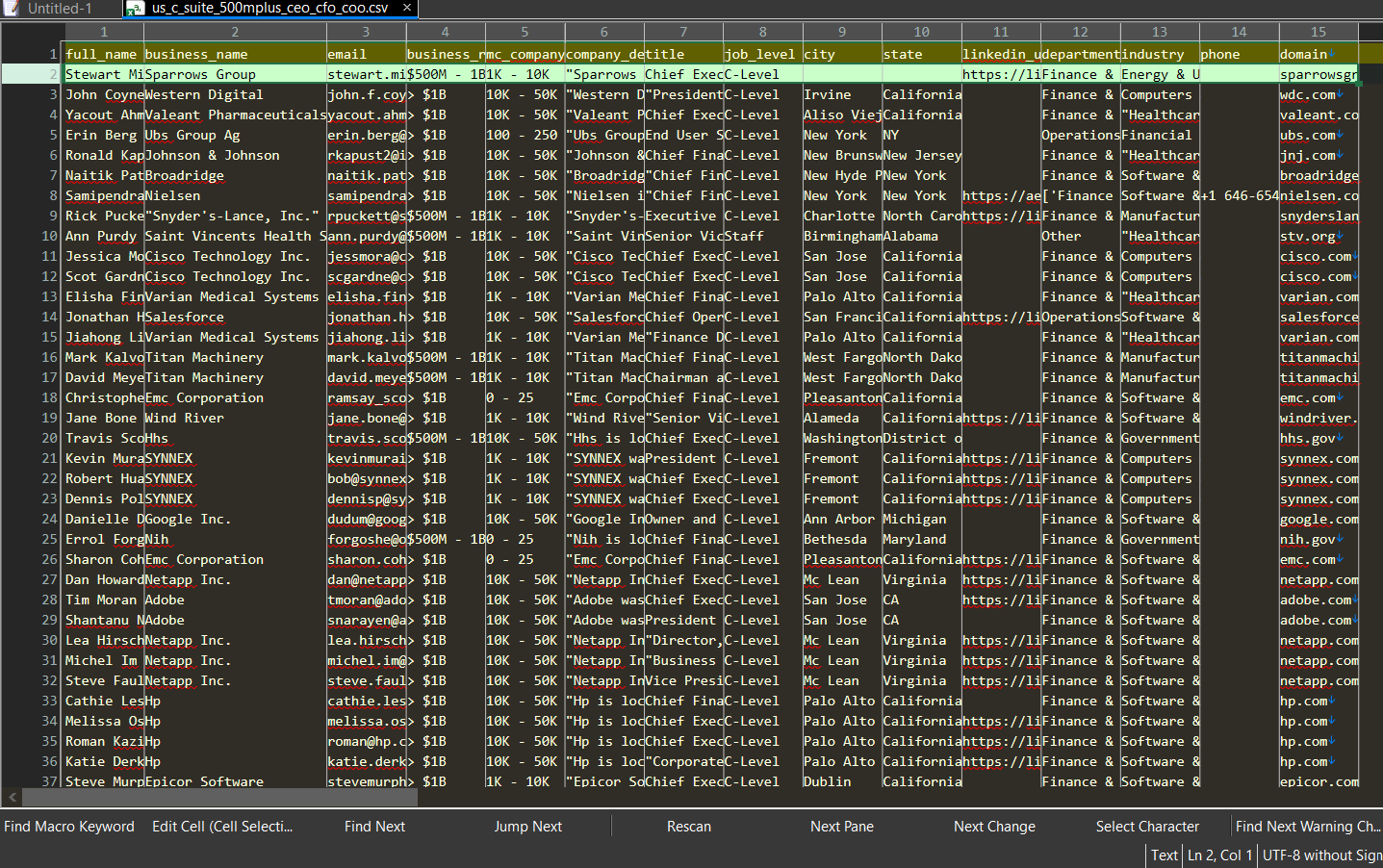Select row number 2 in the gutter

click(x=53, y=74)
